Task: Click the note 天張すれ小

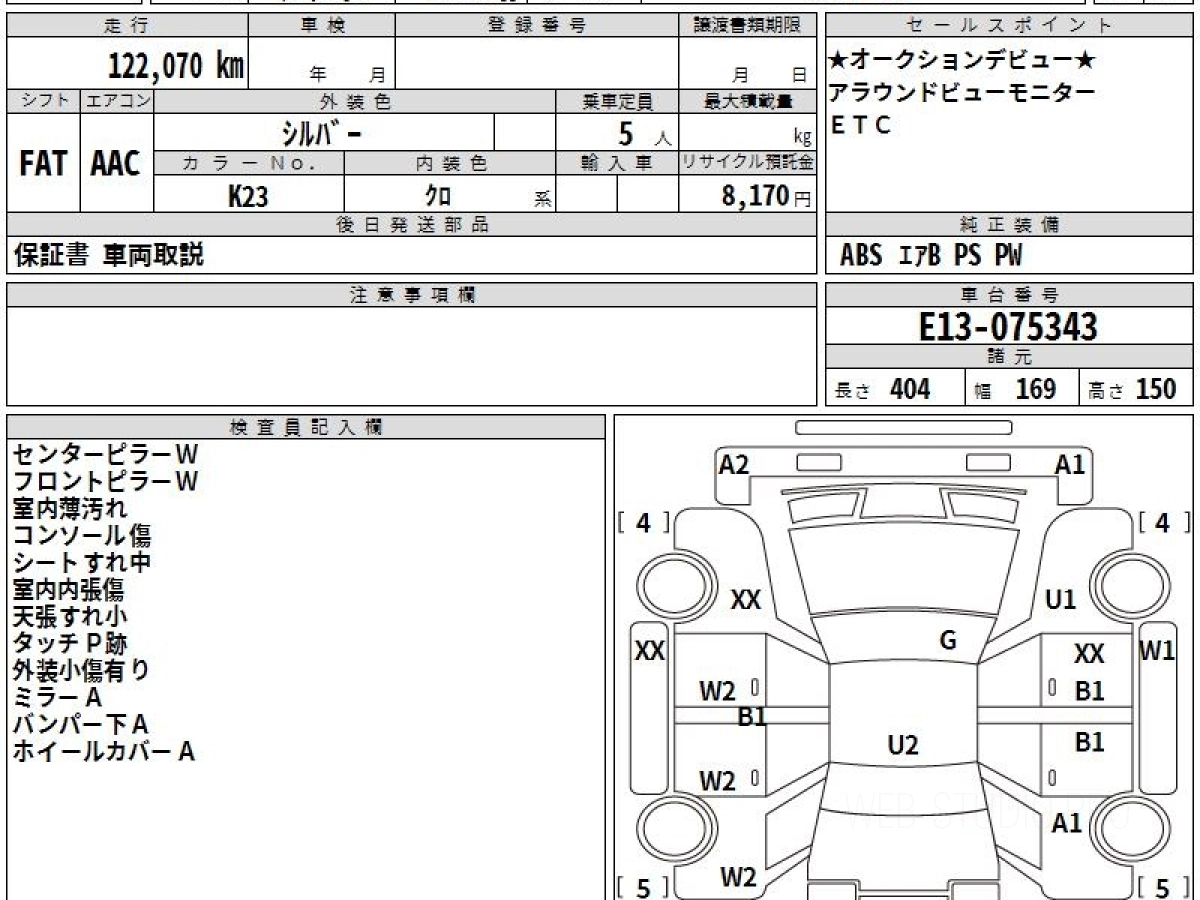Action: click(70, 617)
